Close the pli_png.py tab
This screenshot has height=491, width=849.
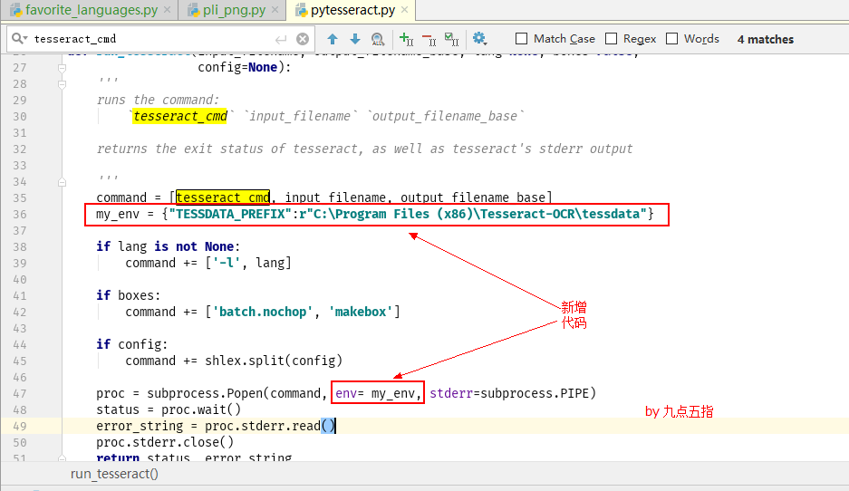pyautogui.click(x=275, y=10)
